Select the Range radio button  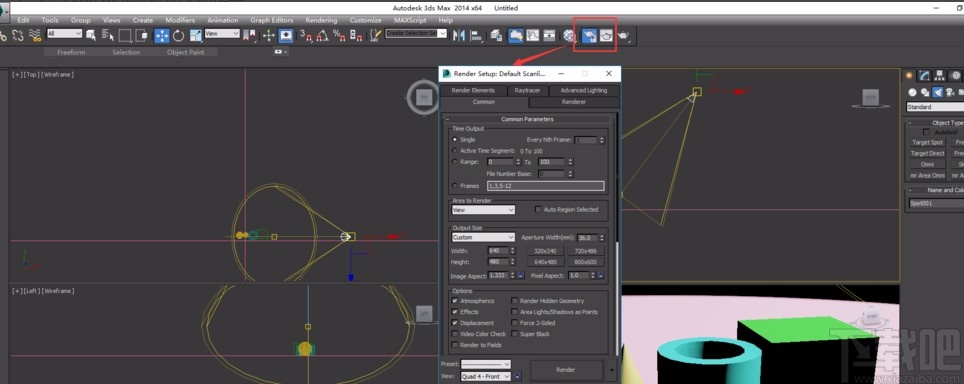(x=455, y=162)
